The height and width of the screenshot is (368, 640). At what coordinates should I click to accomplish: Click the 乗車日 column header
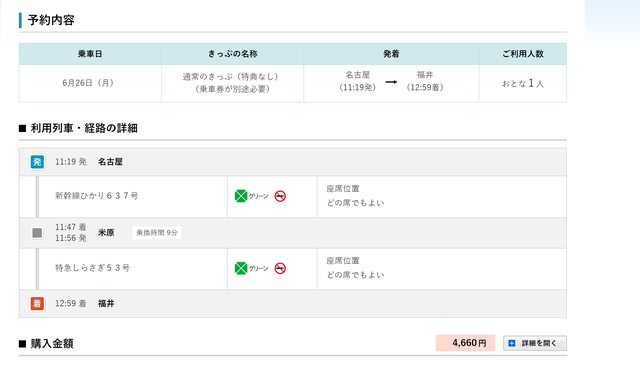[x=90, y=54]
